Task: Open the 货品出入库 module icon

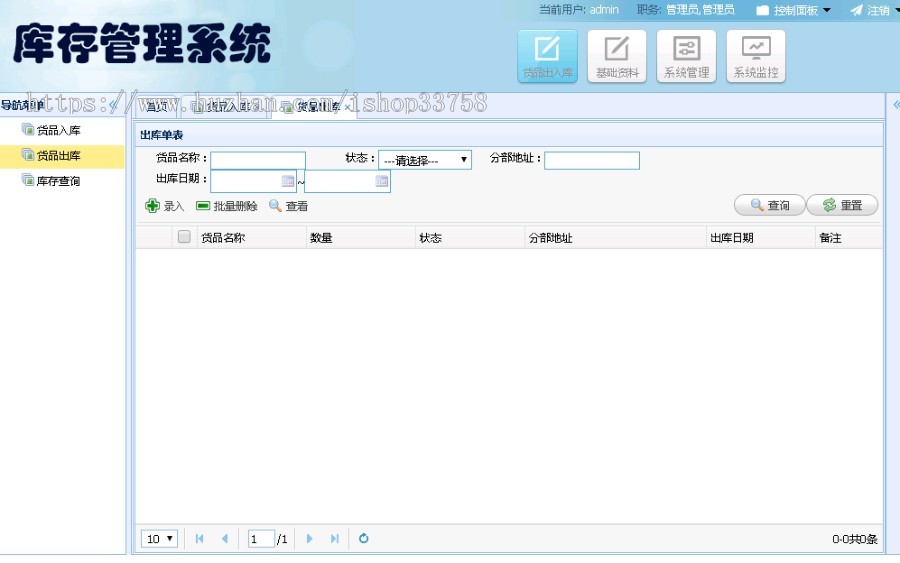Action: [x=547, y=56]
